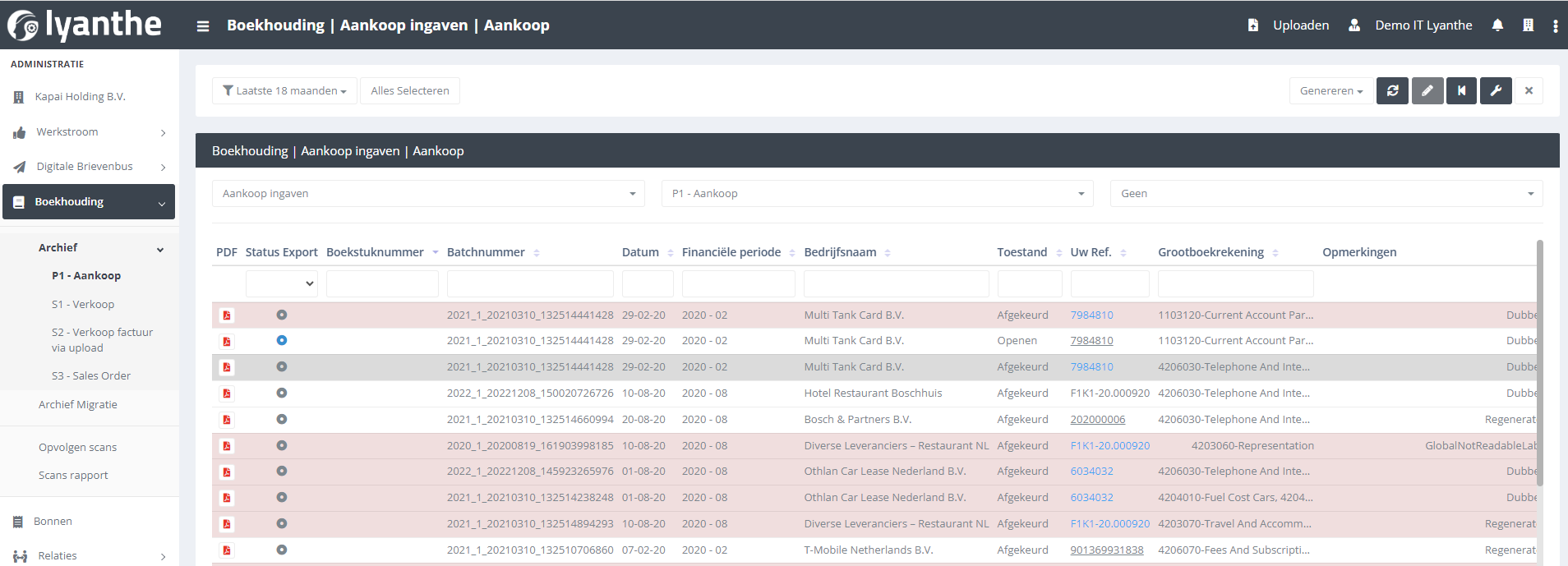Select radio button for Bosch & Partners row

(x=281, y=419)
